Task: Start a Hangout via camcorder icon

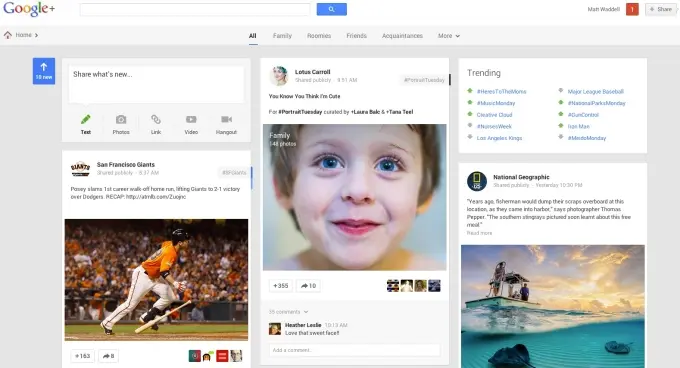Action: coord(226,119)
